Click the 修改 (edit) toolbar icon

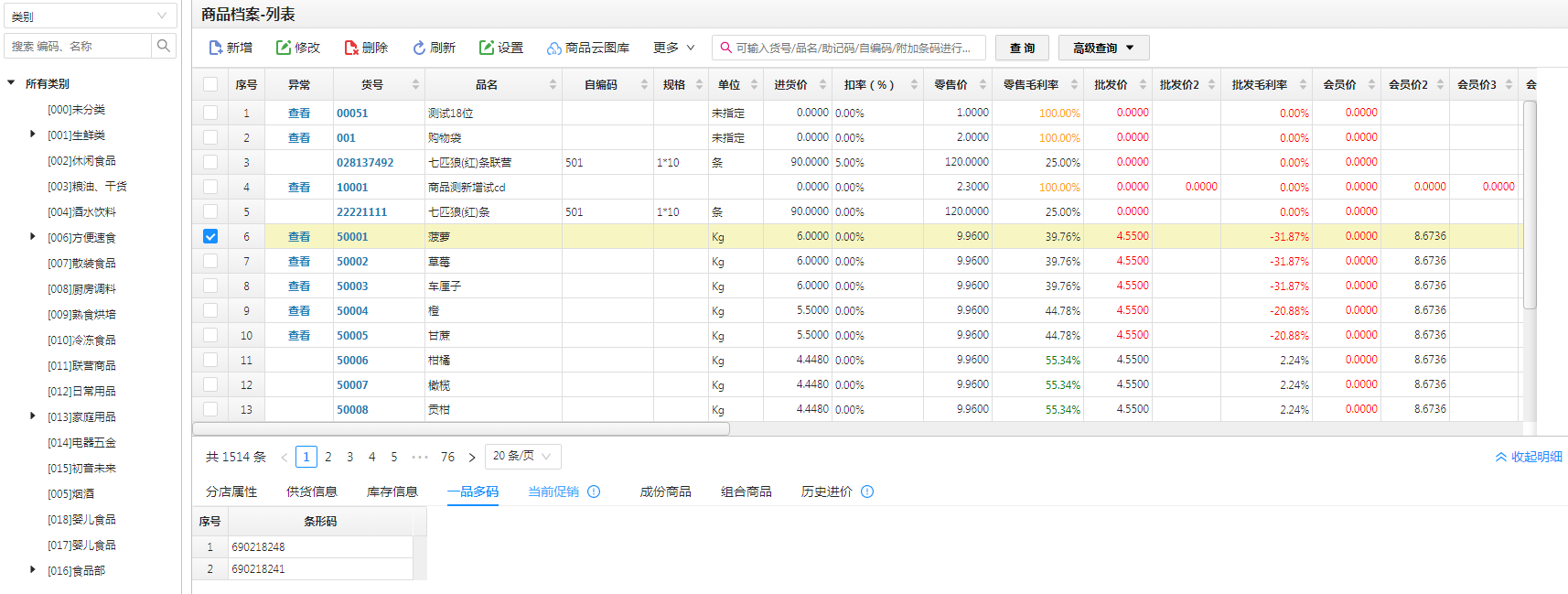[284, 48]
